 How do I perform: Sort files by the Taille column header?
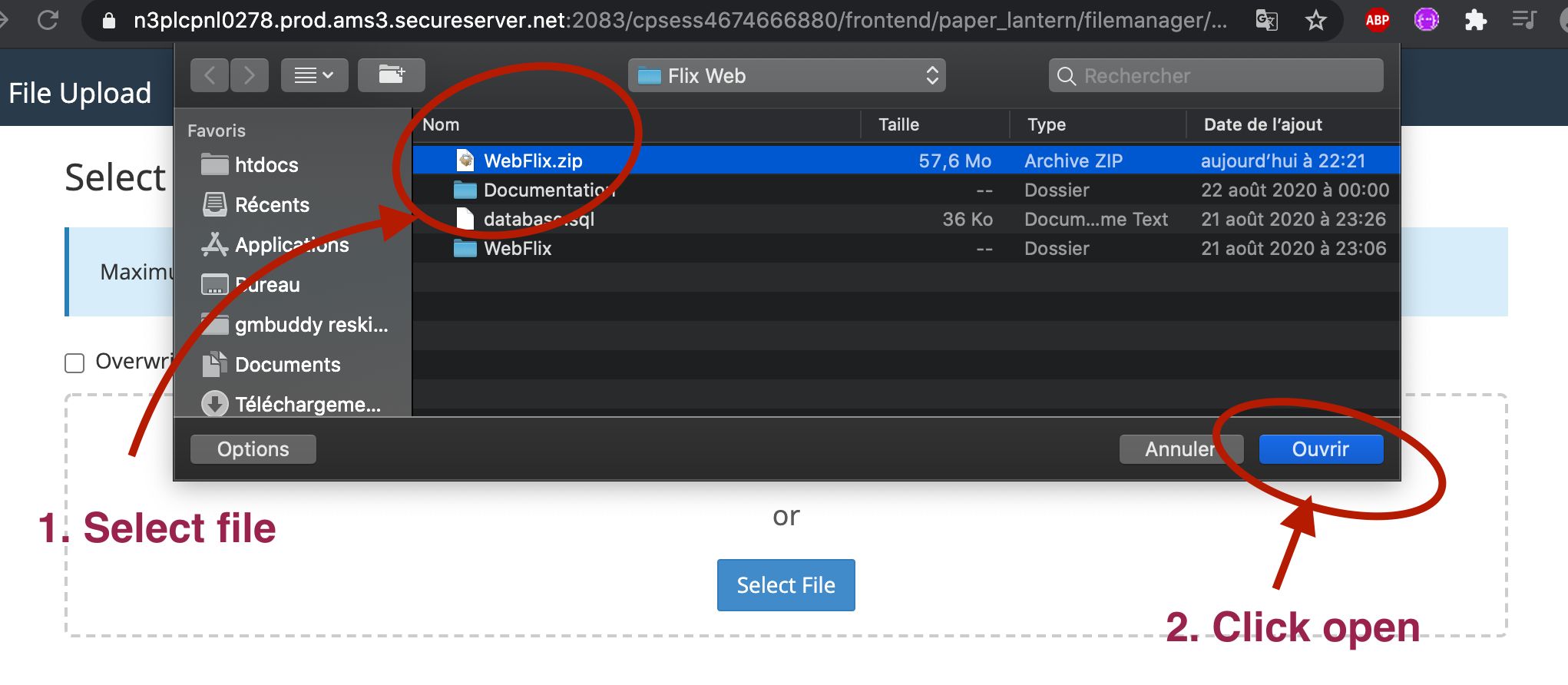(x=898, y=124)
